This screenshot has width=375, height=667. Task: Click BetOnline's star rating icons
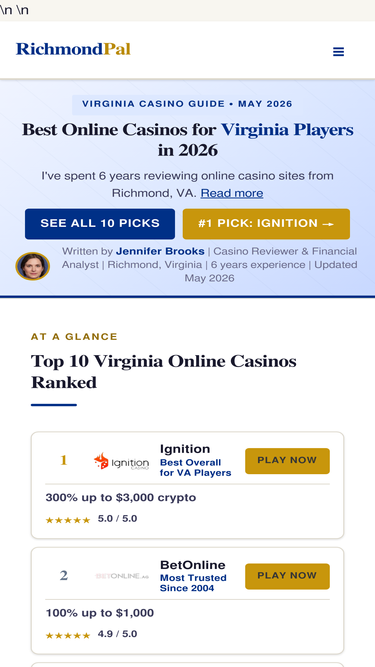pos(68,635)
